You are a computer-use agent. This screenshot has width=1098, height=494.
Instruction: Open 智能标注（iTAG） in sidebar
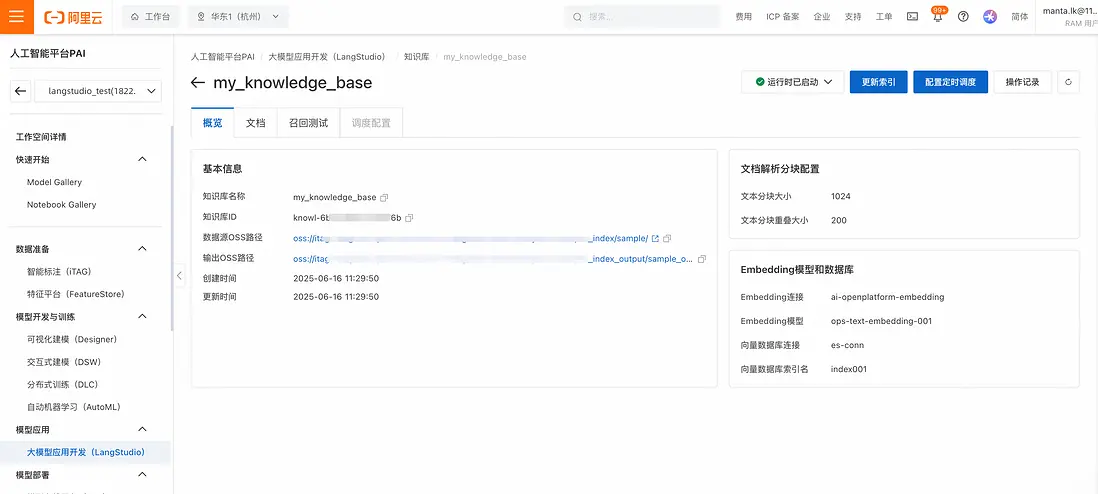pos(60,271)
